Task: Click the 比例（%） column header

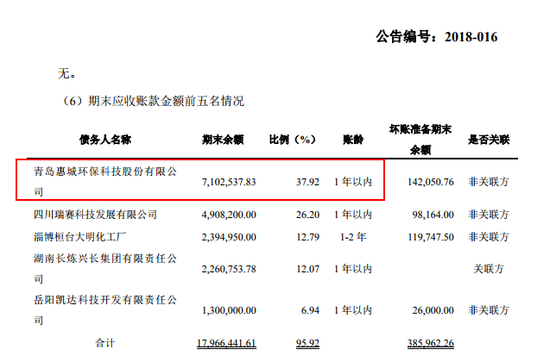Action: [292, 140]
